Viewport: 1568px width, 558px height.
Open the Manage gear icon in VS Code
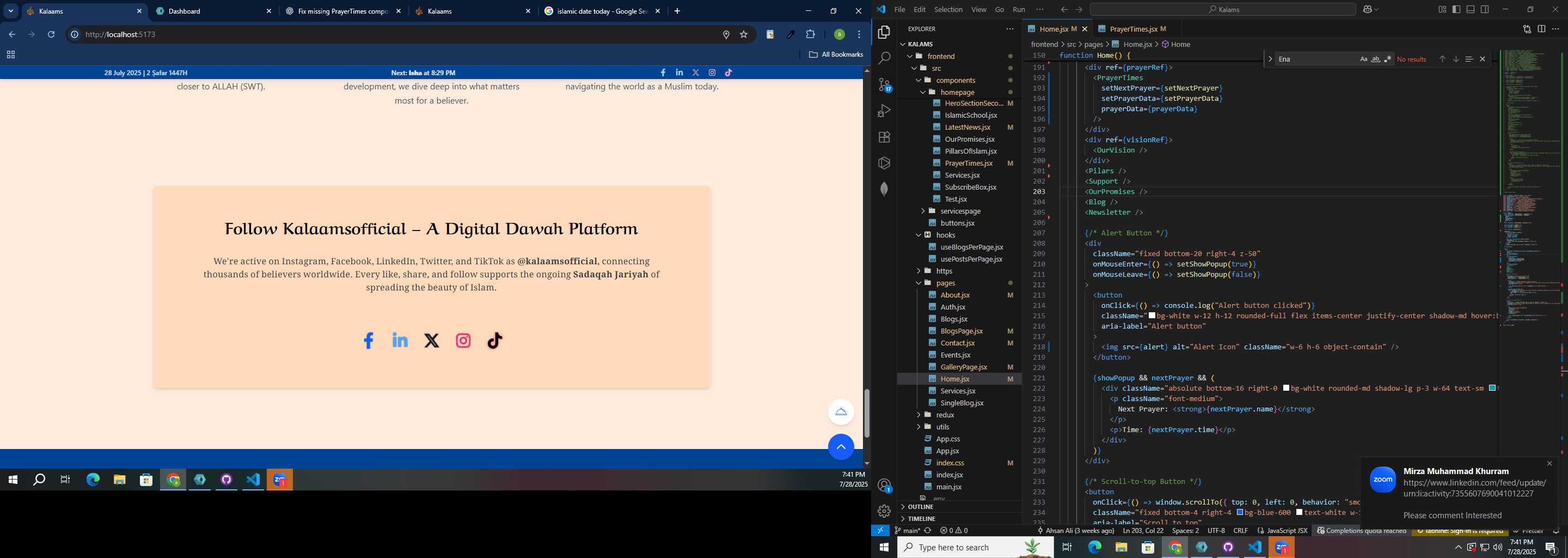point(884,511)
